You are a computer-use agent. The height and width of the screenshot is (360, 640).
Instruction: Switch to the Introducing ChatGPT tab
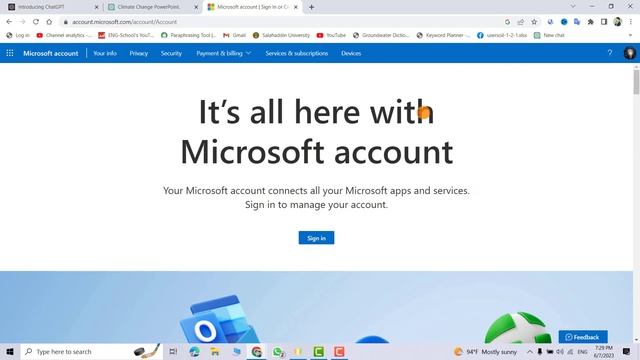pyautogui.click(x=52, y=7)
